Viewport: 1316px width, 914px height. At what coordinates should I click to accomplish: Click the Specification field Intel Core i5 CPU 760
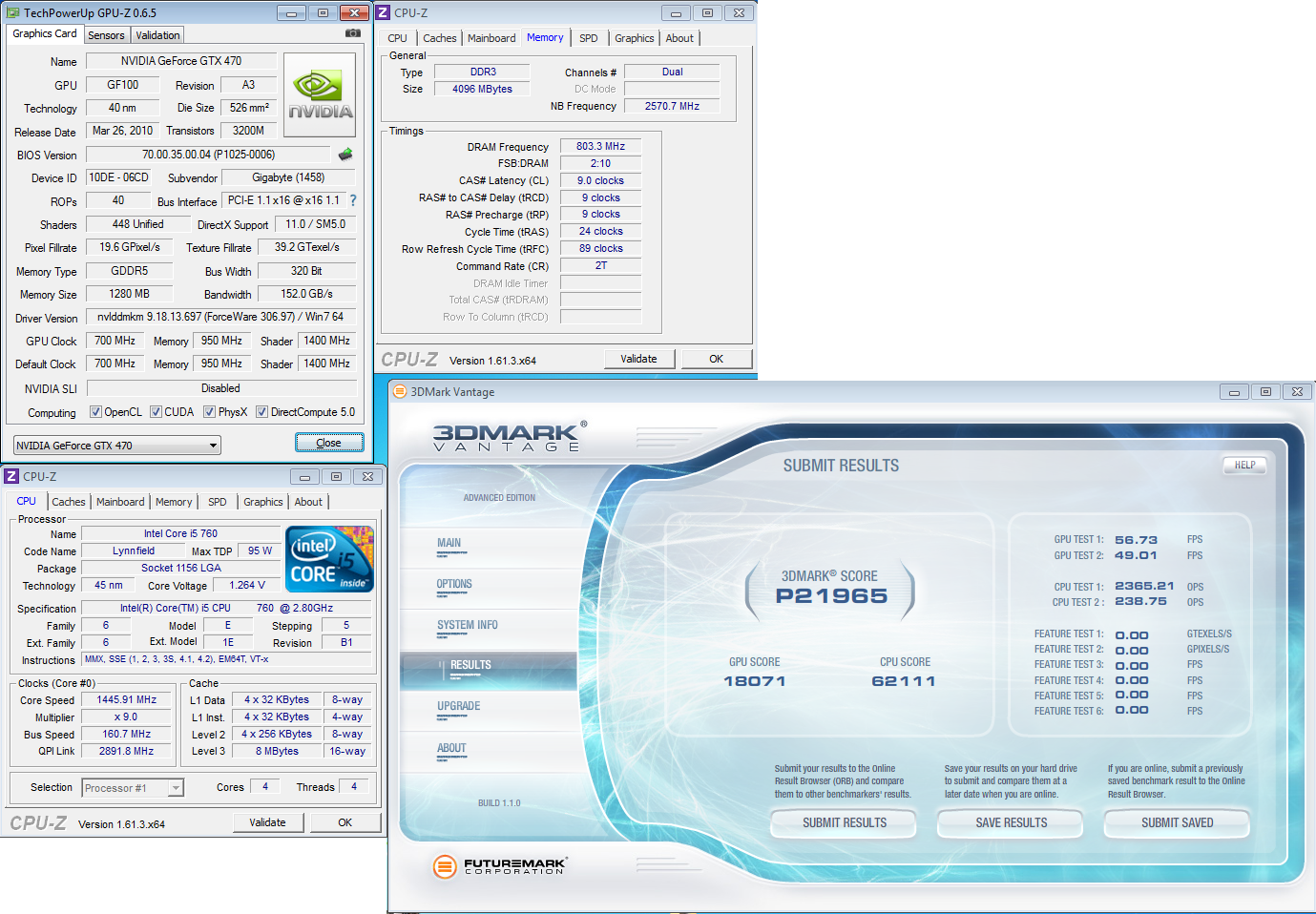pos(227,608)
